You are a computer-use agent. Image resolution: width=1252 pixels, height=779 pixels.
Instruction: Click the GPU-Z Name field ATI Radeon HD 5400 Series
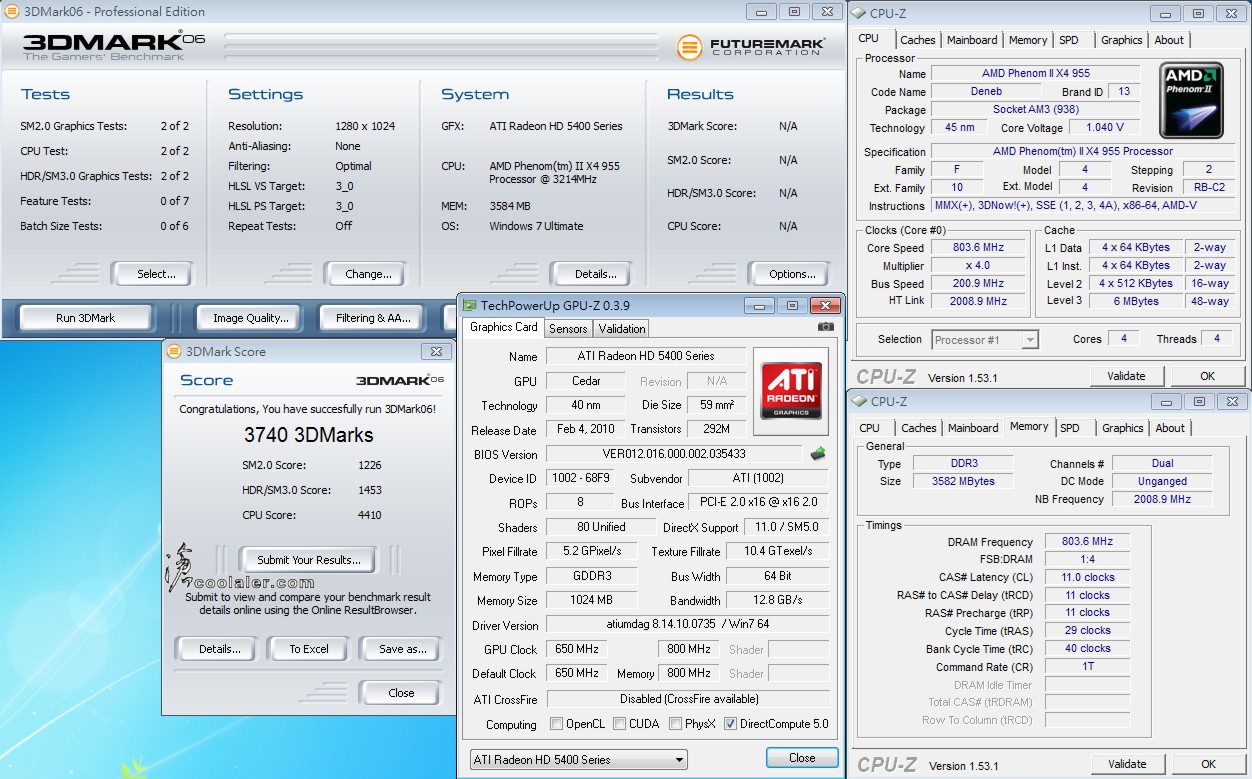tap(646, 356)
